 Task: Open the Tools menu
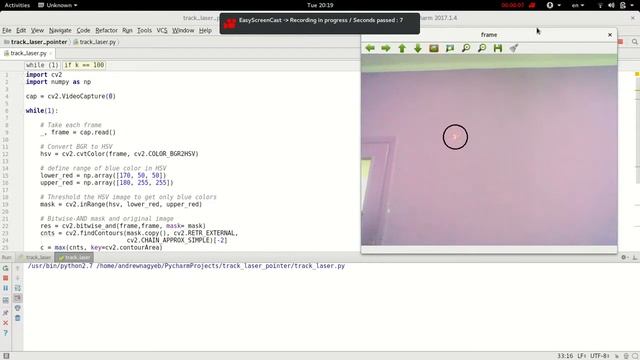pyautogui.click(x=144, y=31)
